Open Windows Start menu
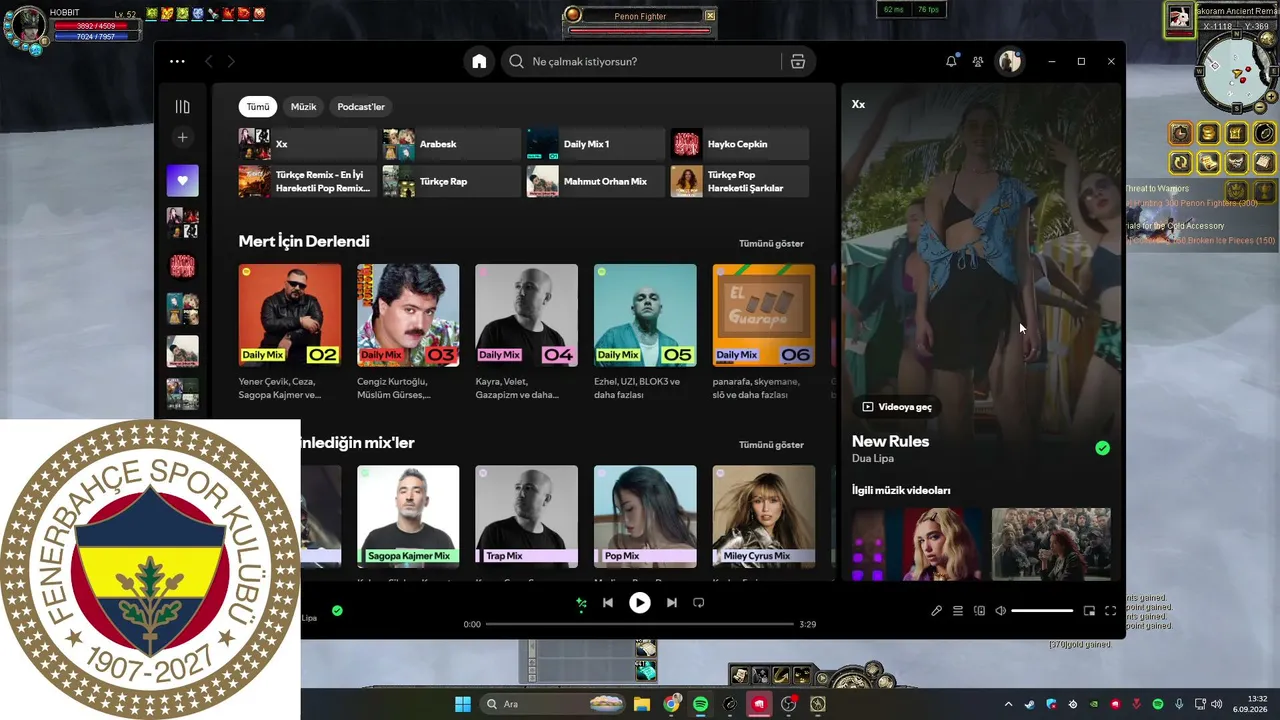Viewport: 1280px width, 720px height. 463,704
